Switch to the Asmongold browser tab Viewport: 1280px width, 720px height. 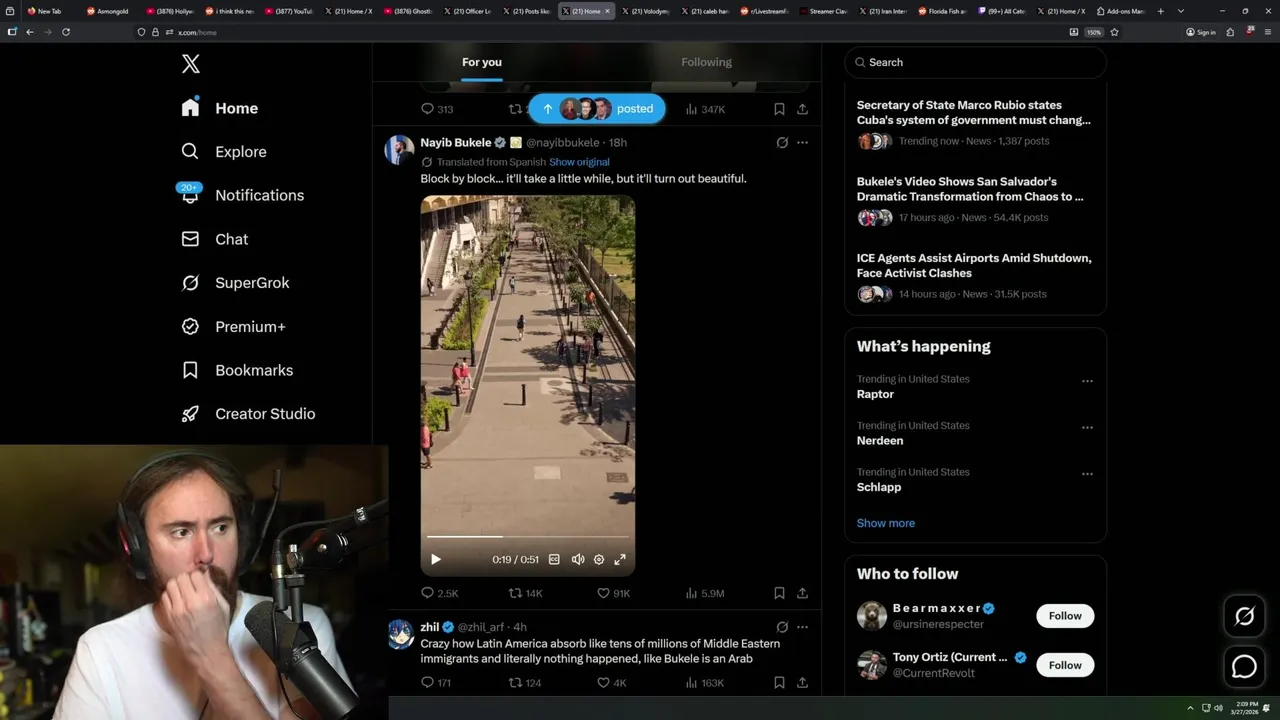pos(108,11)
